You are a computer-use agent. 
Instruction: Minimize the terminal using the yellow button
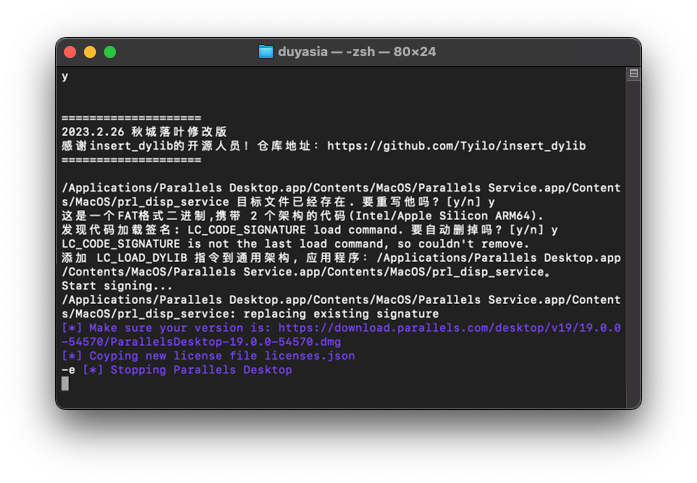tap(90, 52)
